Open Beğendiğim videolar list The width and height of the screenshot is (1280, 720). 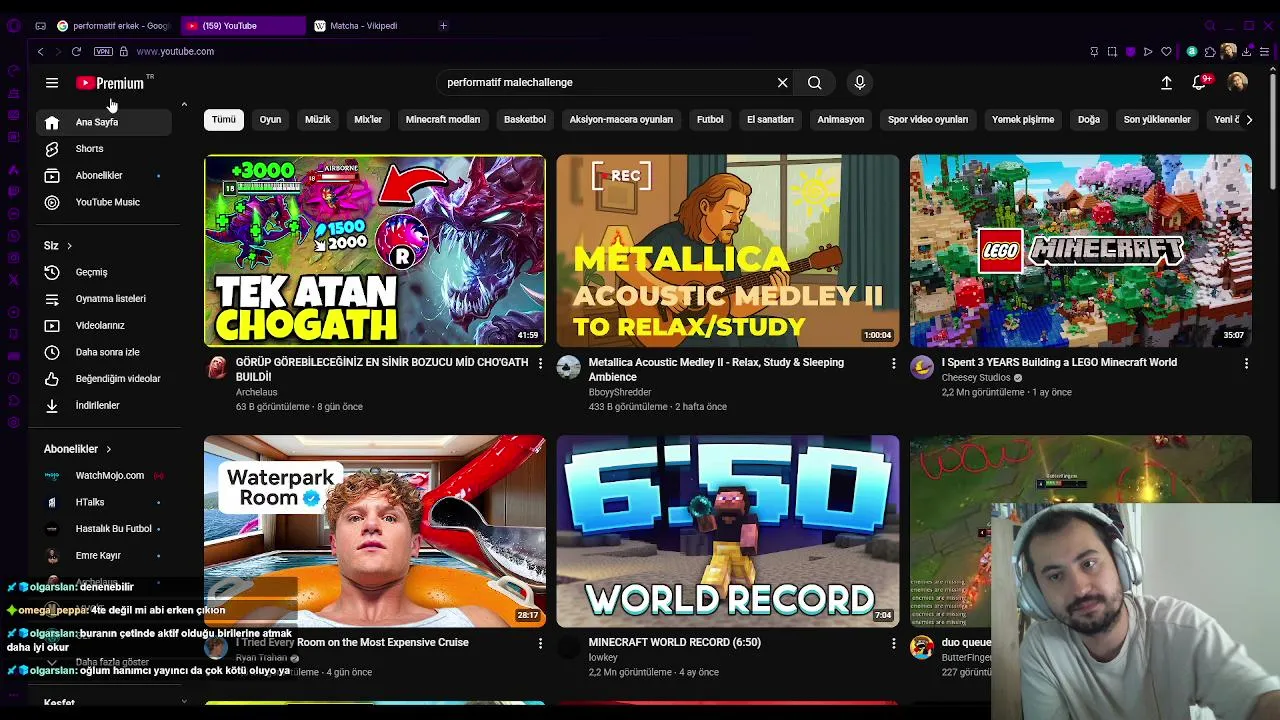click(104, 379)
